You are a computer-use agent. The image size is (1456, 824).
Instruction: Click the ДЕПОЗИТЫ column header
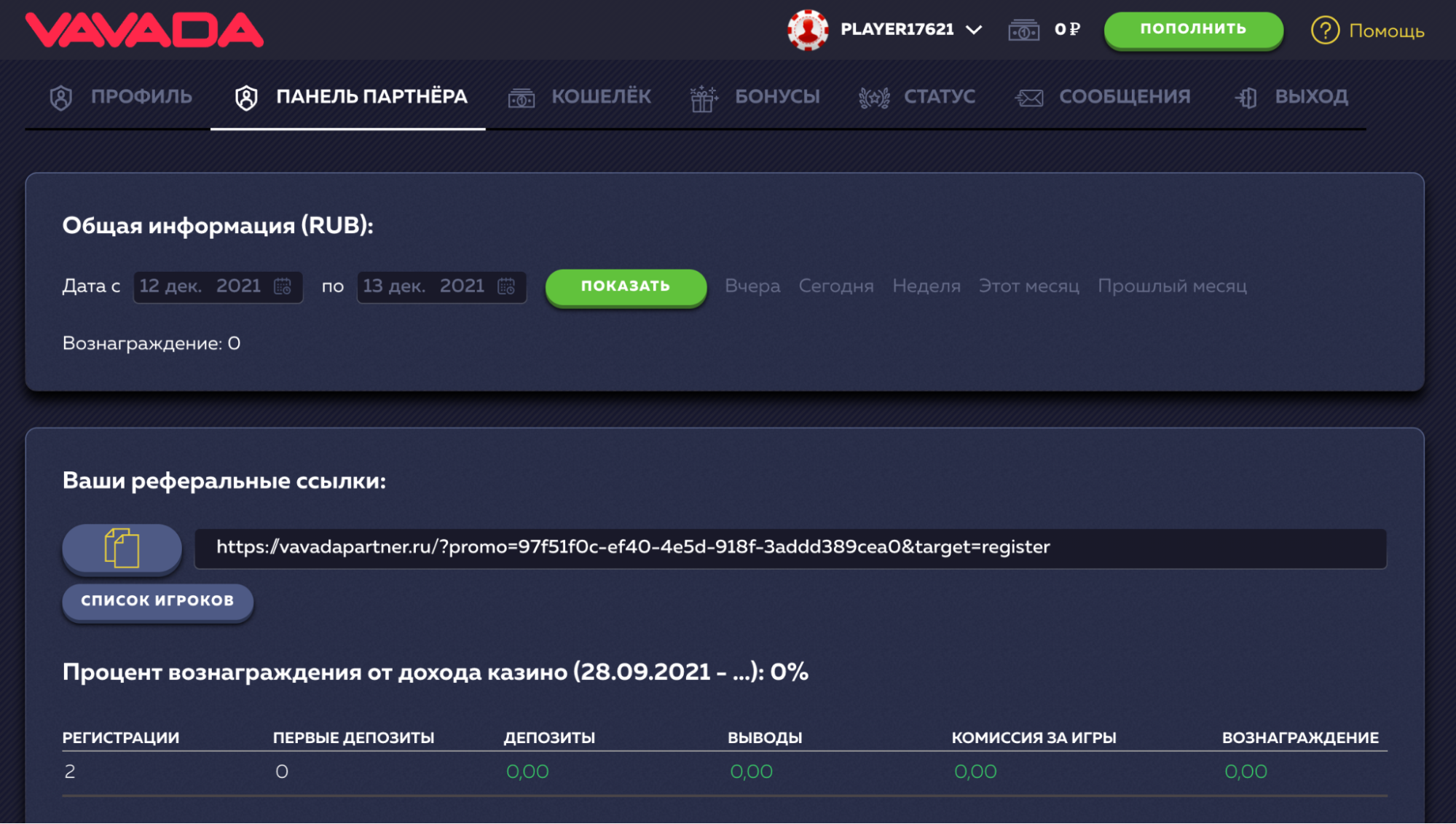(x=549, y=737)
